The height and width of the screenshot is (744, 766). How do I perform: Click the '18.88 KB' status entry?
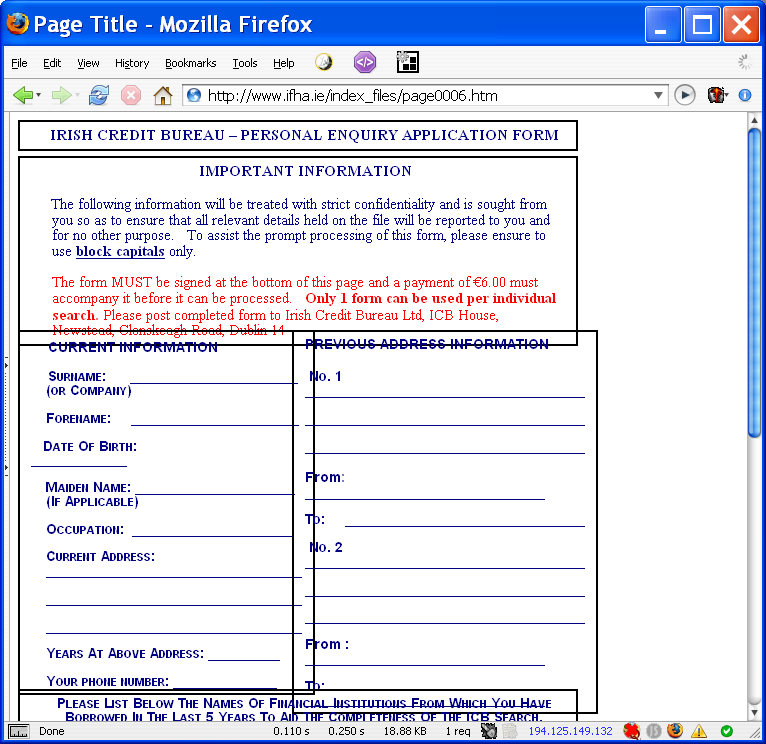[x=405, y=731]
